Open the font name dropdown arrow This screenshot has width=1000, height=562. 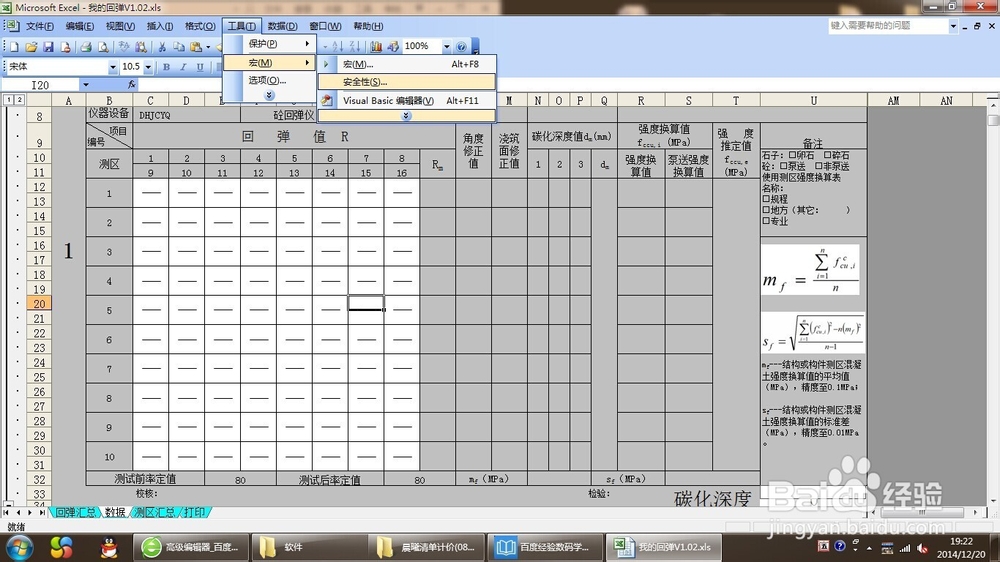click(x=113, y=66)
